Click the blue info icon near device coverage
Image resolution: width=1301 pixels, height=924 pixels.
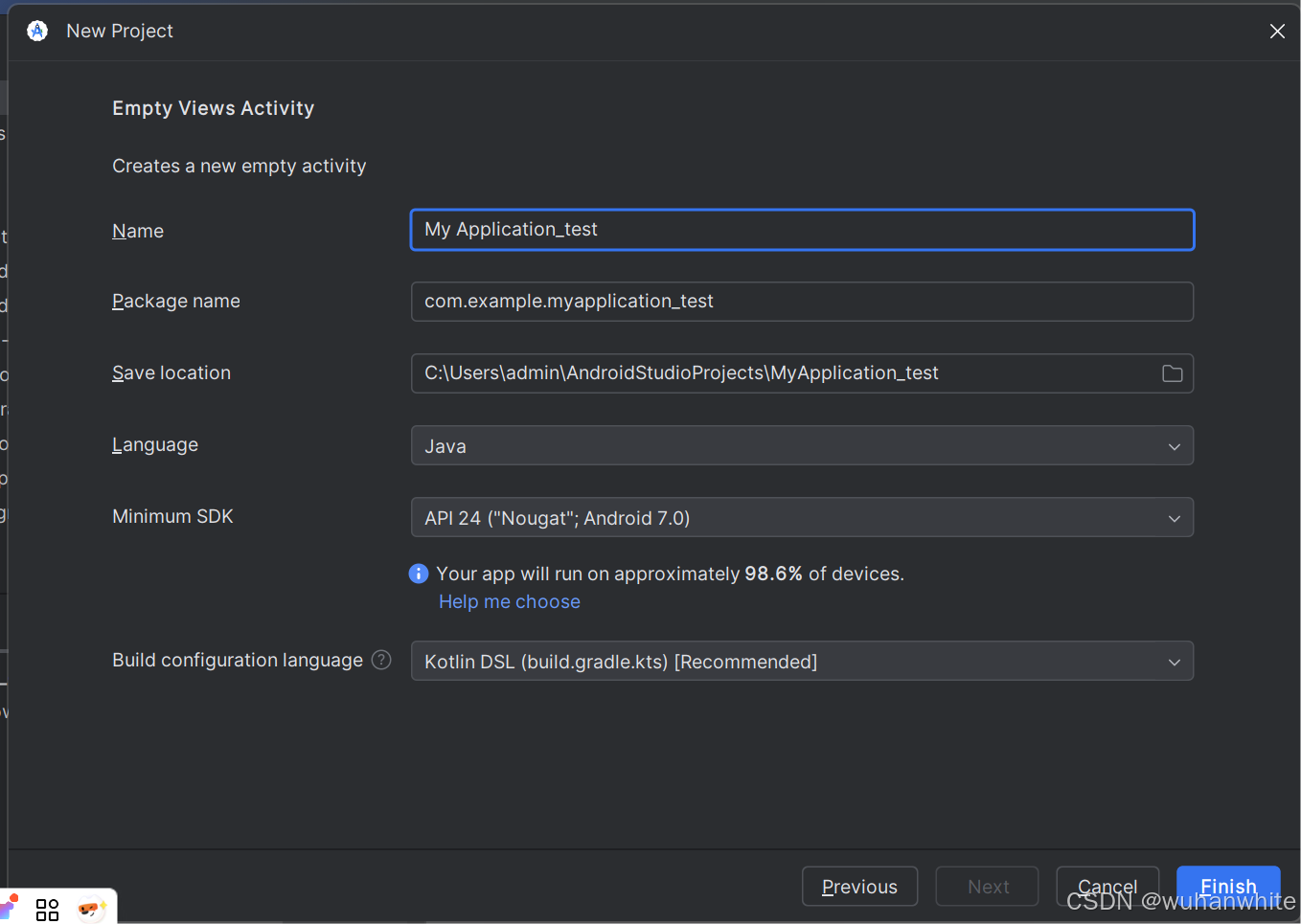[x=419, y=574]
